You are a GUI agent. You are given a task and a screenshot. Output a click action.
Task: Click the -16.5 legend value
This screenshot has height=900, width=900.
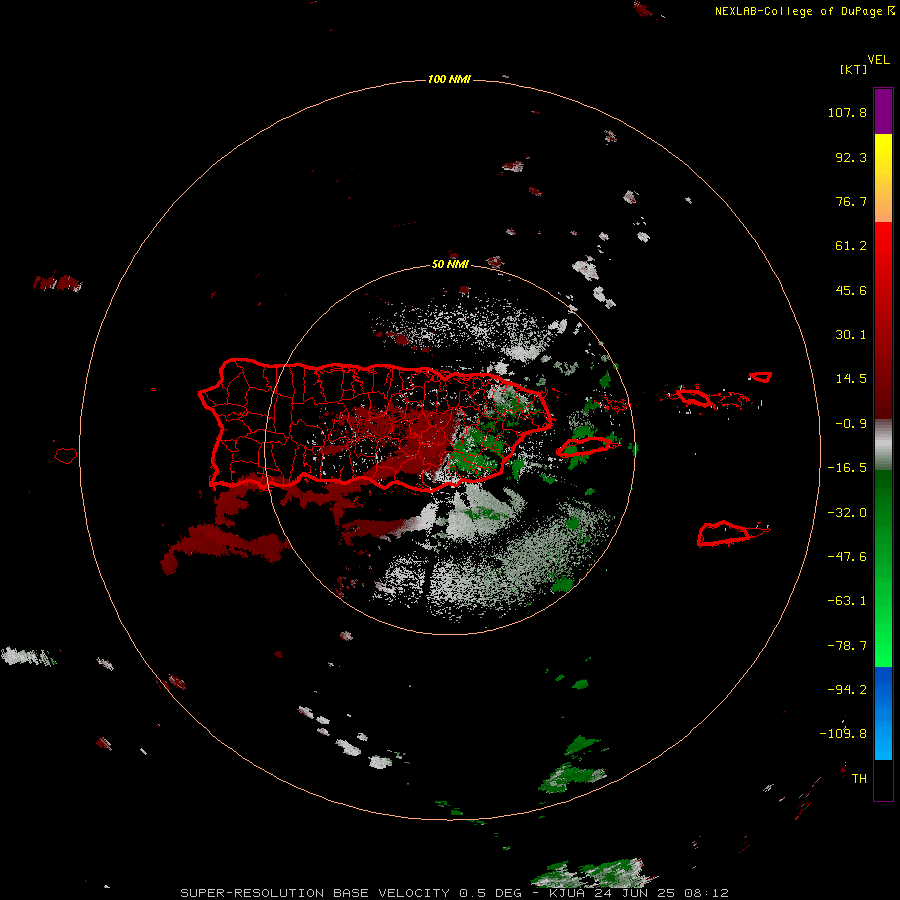point(847,468)
